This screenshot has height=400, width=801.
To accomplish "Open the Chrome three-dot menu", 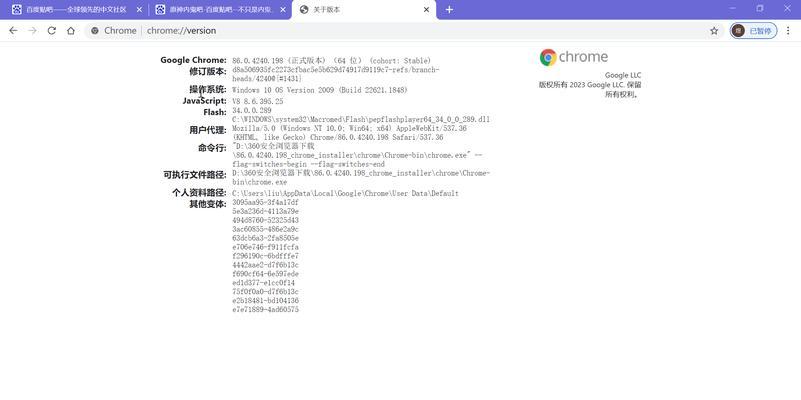I will 789,31.
